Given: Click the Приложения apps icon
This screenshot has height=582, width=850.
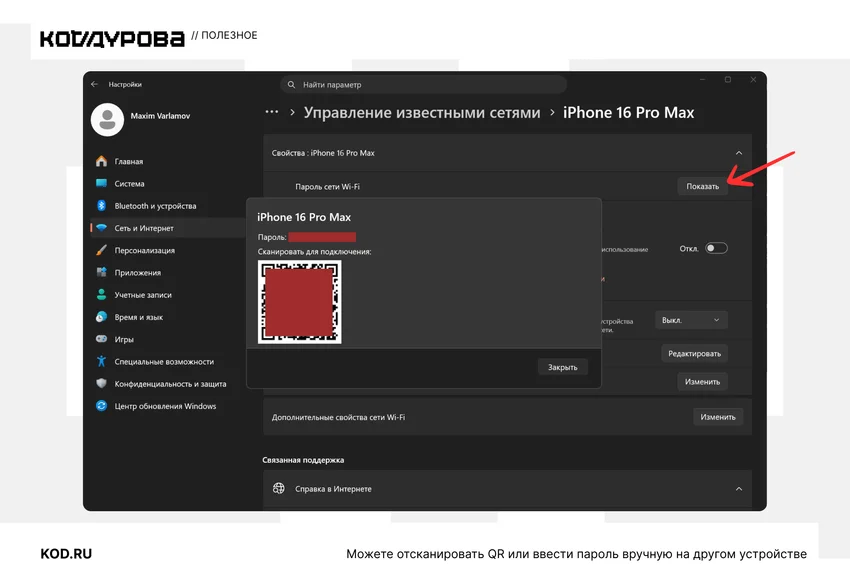Looking at the screenshot, I should (x=101, y=272).
